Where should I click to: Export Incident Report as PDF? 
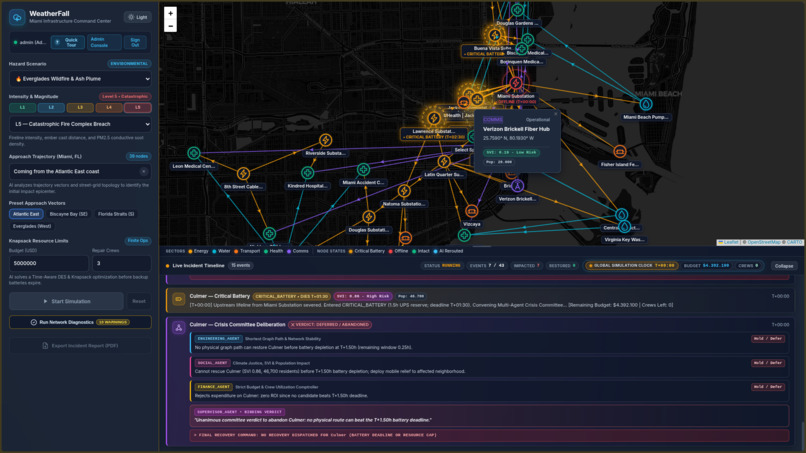pyautogui.click(x=80, y=346)
